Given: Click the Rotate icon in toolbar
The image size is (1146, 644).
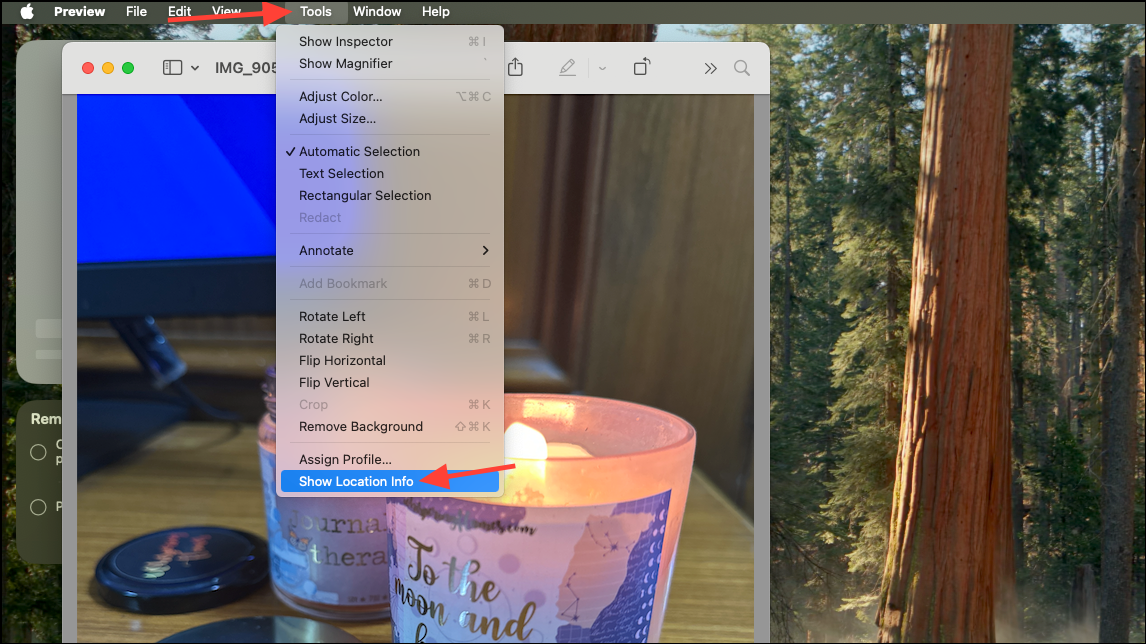Looking at the screenshot, I should point(642,67).
